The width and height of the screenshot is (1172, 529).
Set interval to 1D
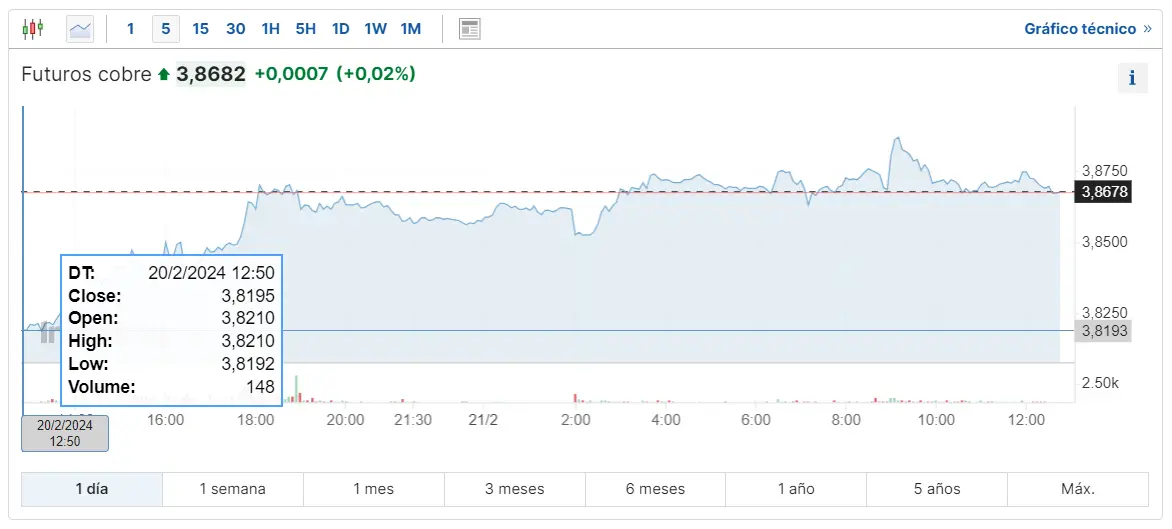340,29
